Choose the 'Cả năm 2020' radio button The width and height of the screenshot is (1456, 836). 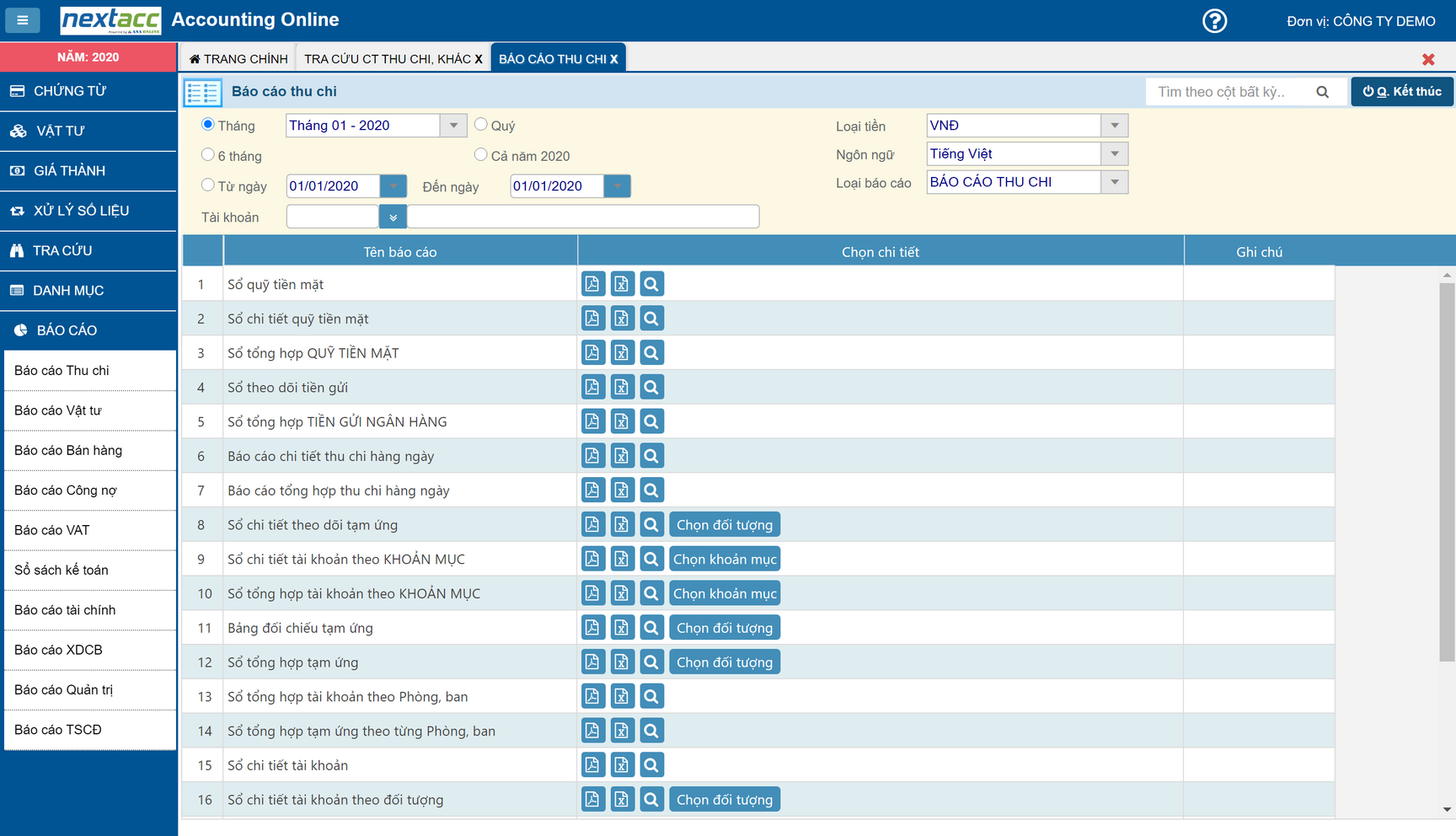coord(481,155)
